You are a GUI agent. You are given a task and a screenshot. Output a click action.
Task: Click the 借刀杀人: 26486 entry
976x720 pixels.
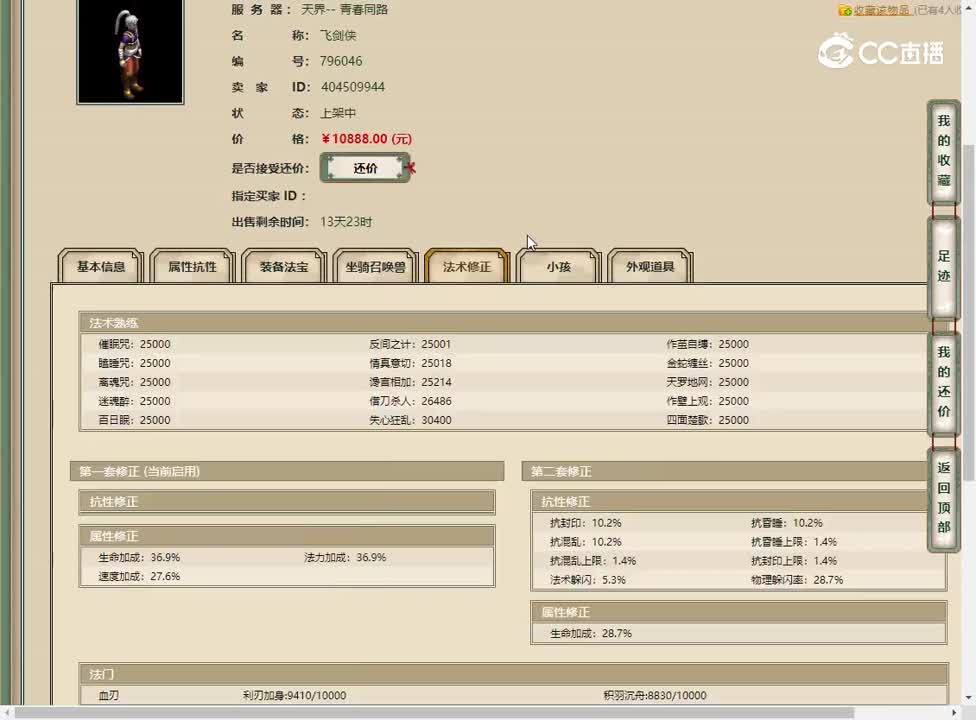pyautogui.click(x=410, y=401)
